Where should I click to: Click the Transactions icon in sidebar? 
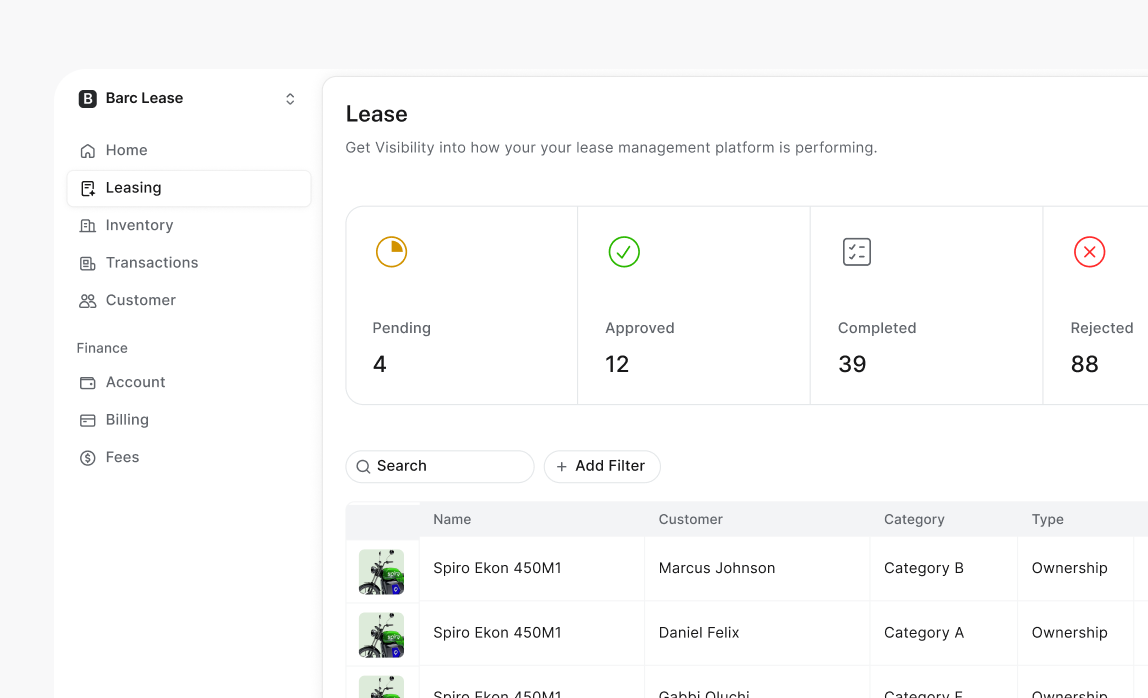tap(88, 263)
